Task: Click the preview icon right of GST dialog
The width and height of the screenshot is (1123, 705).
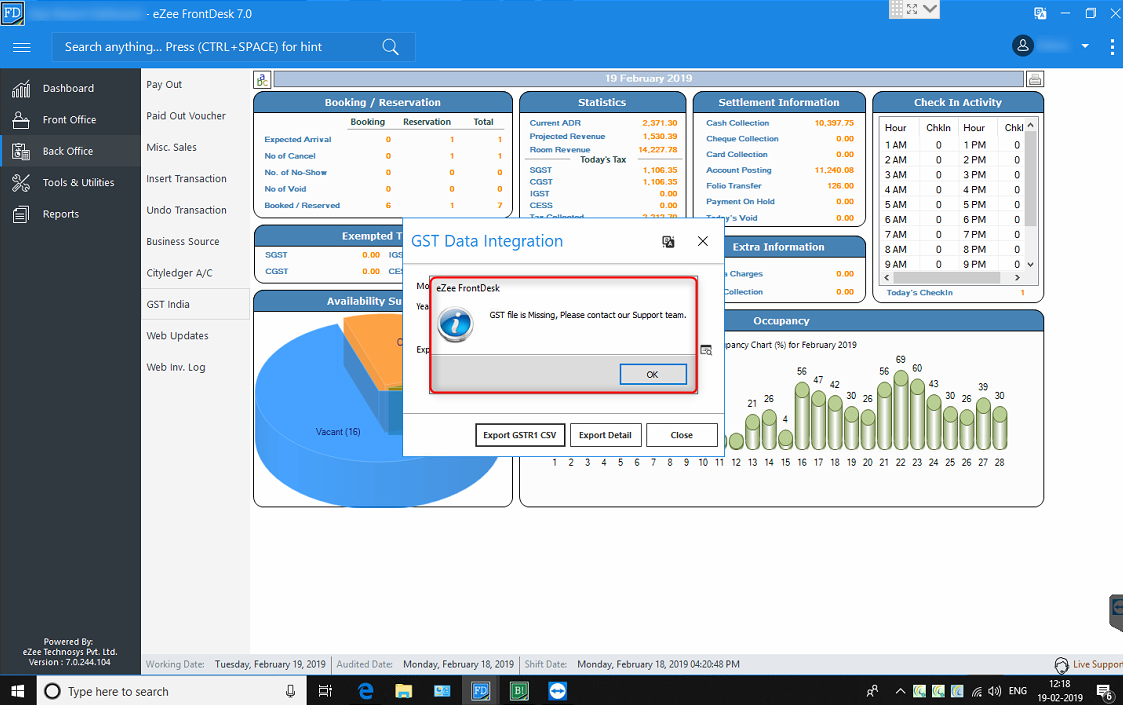Action: coord(706,350)
